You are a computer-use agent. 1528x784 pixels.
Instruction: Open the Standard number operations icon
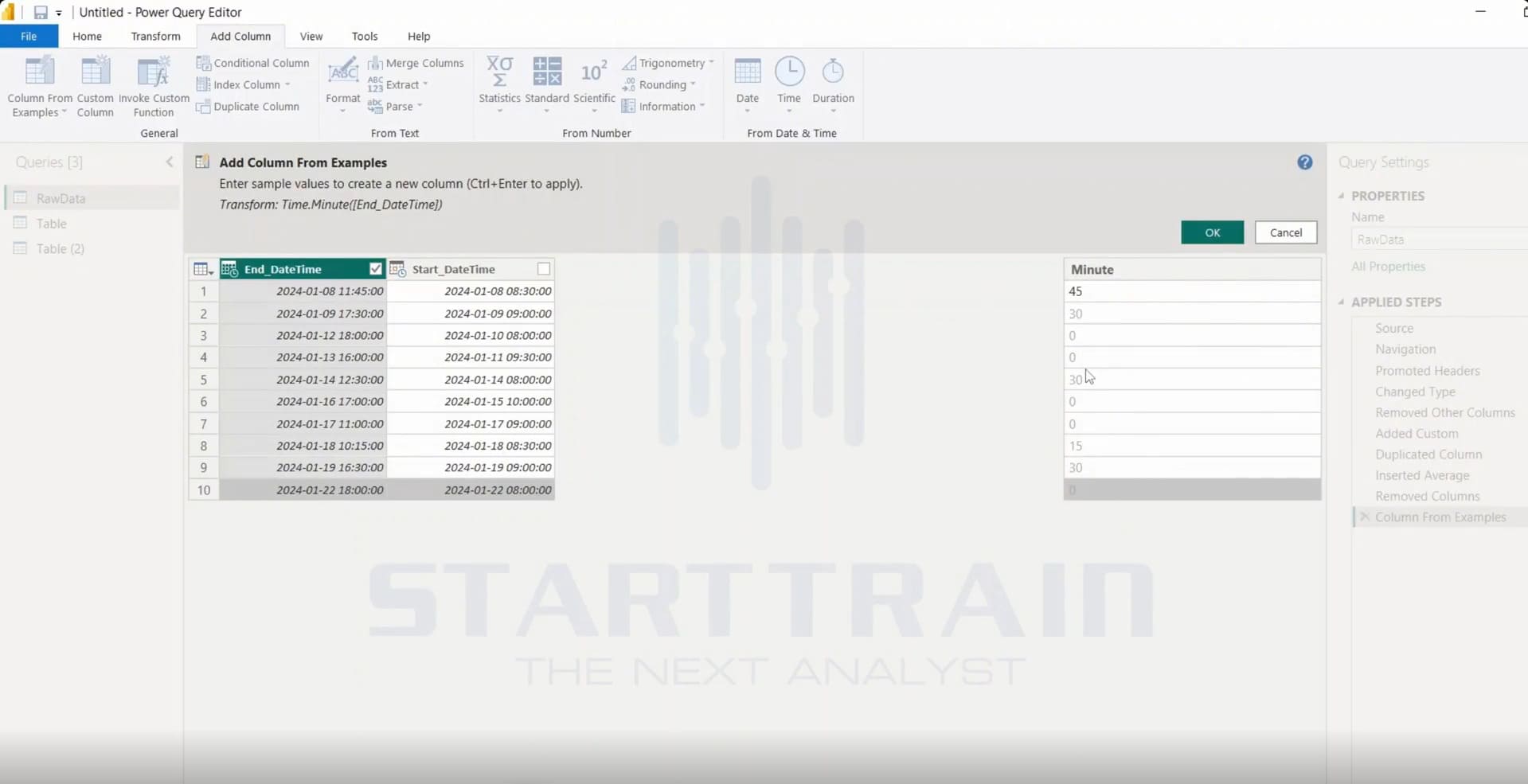pyautogui.click(x=547, y=72)
